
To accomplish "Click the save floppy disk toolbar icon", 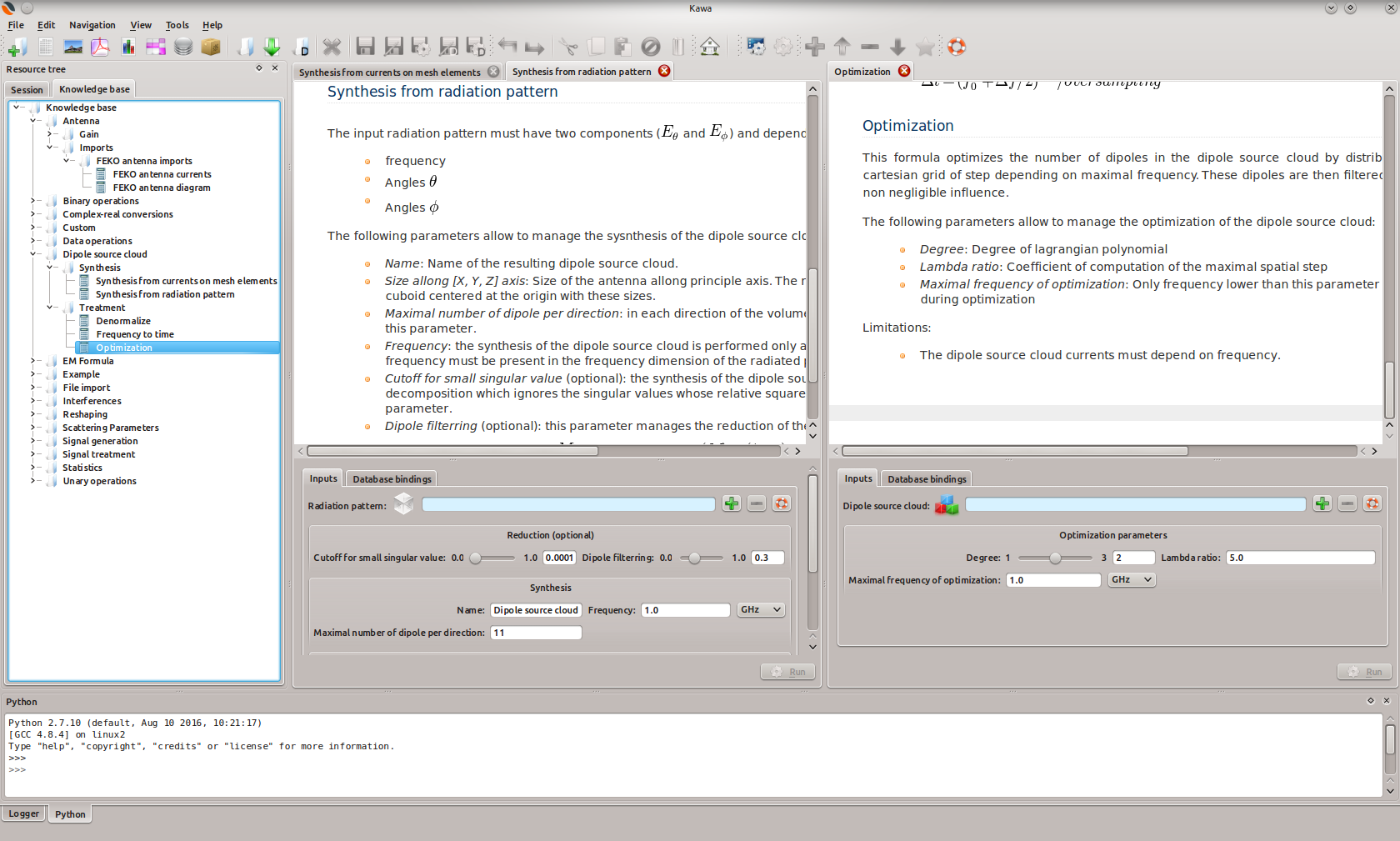I will (365, 47).
